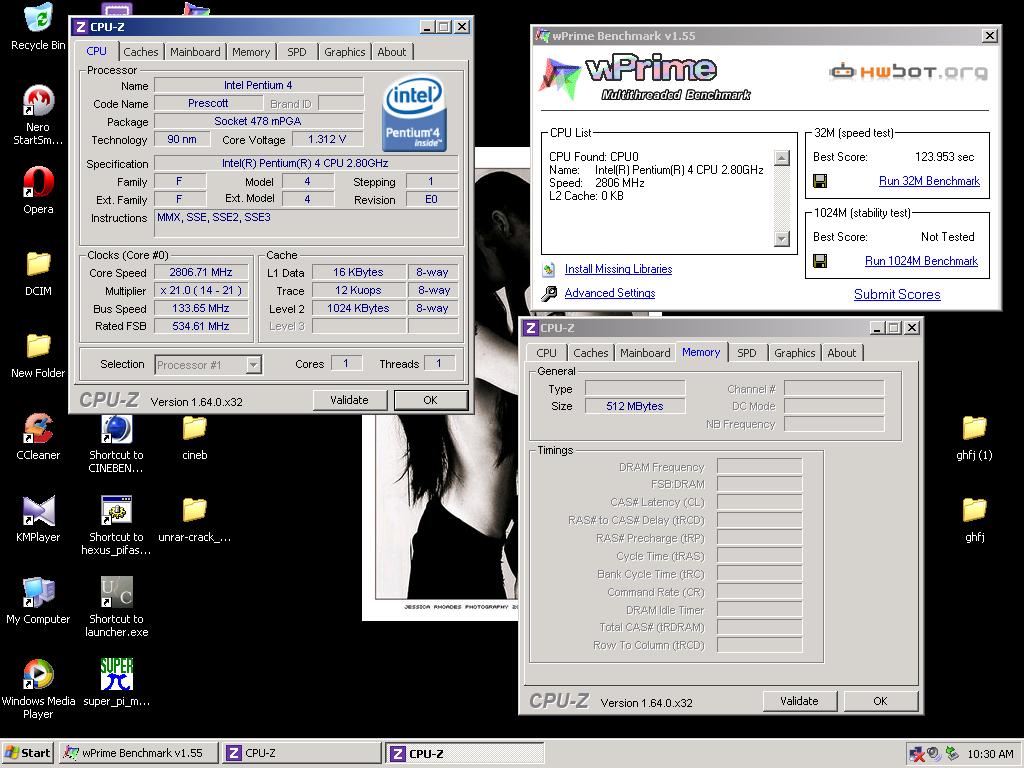The height and width of the screenshot is (768, 1024).
Task: Click the 'Socket 478 mPGA' package value
Action: (x=258, y=121)
